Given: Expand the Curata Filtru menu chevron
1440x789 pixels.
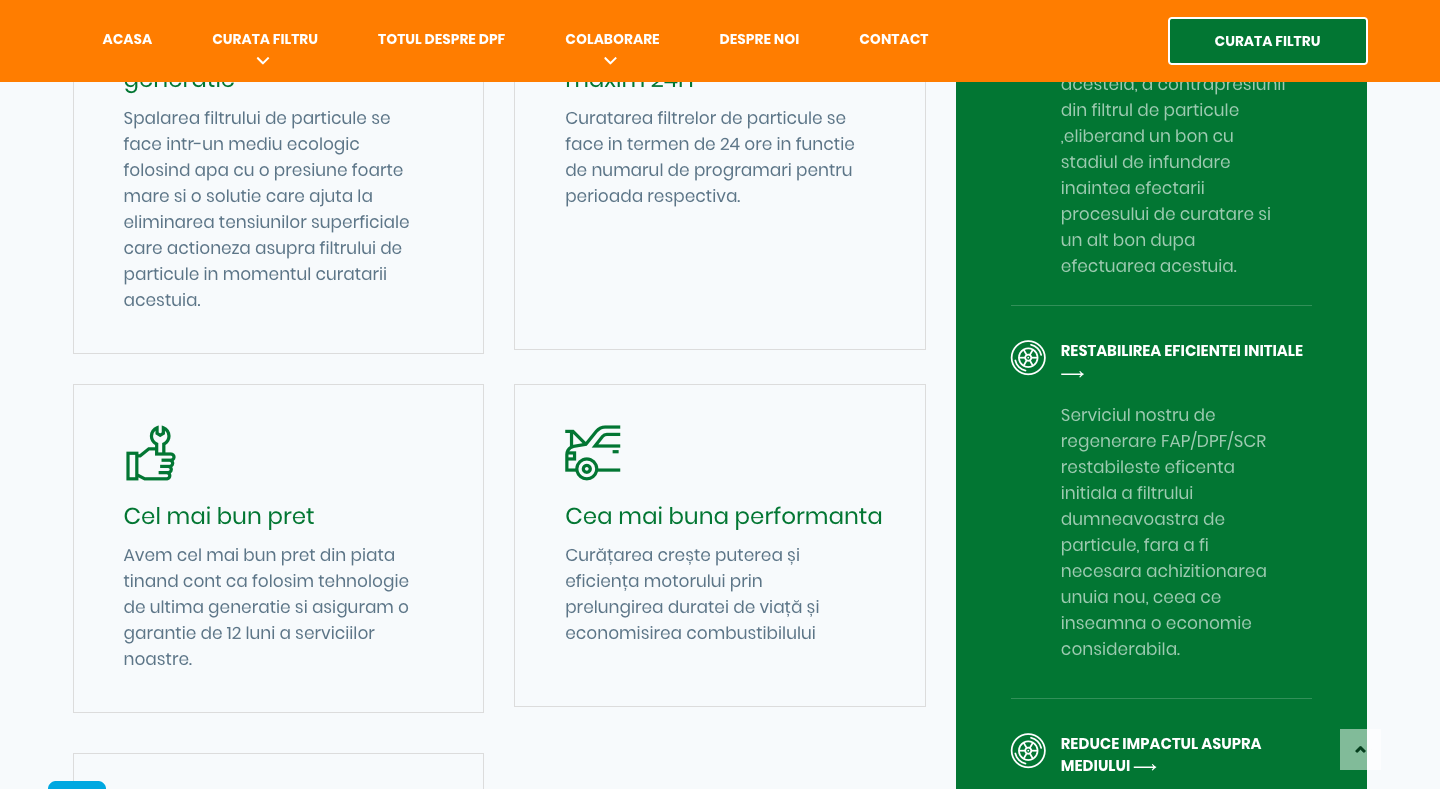Looking at the screenshot, I should tap(263, 61).
